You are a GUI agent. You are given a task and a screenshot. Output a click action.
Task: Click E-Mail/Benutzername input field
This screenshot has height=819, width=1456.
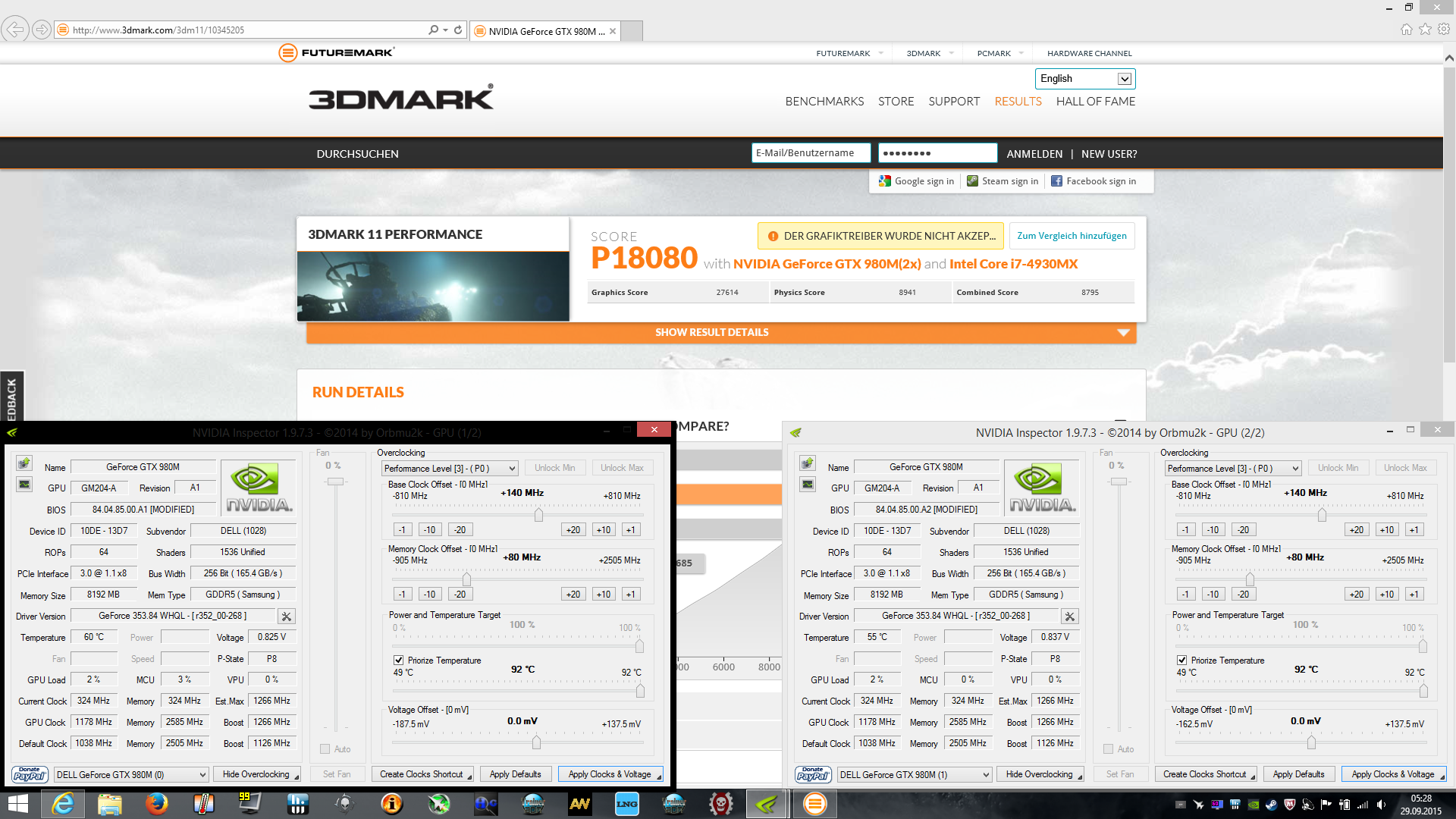pos(811,152)
